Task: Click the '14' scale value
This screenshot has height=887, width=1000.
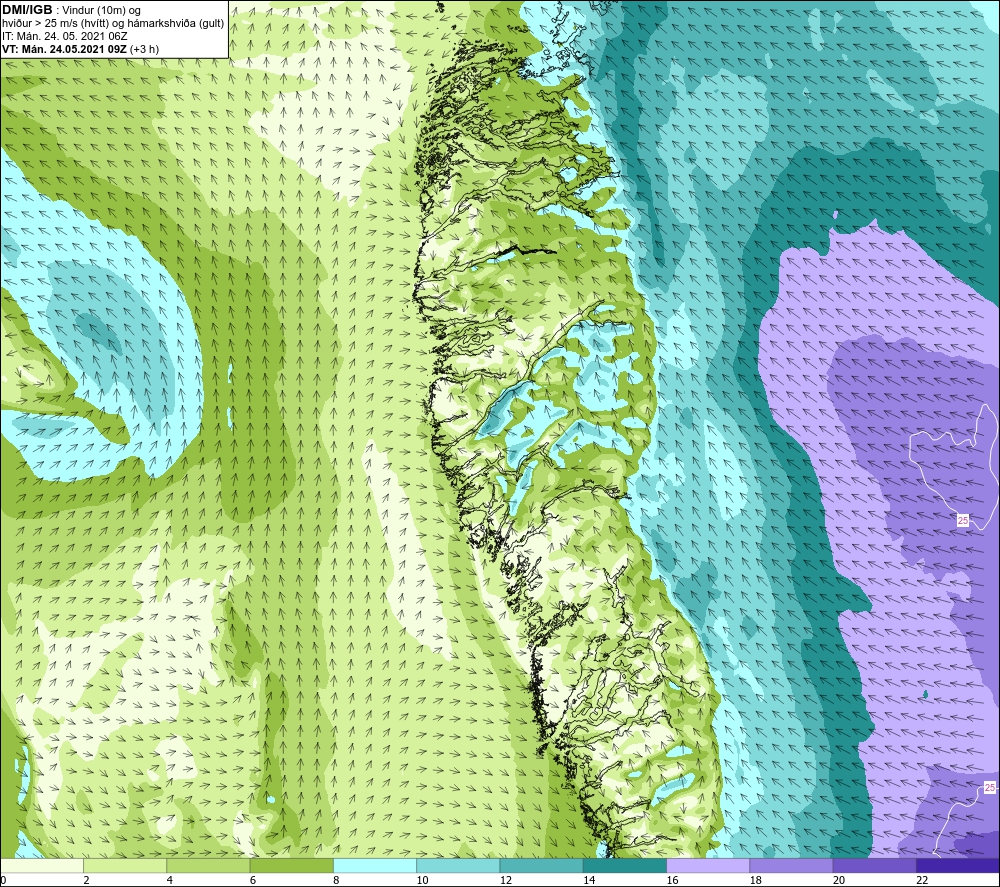Action: (589, 880)
